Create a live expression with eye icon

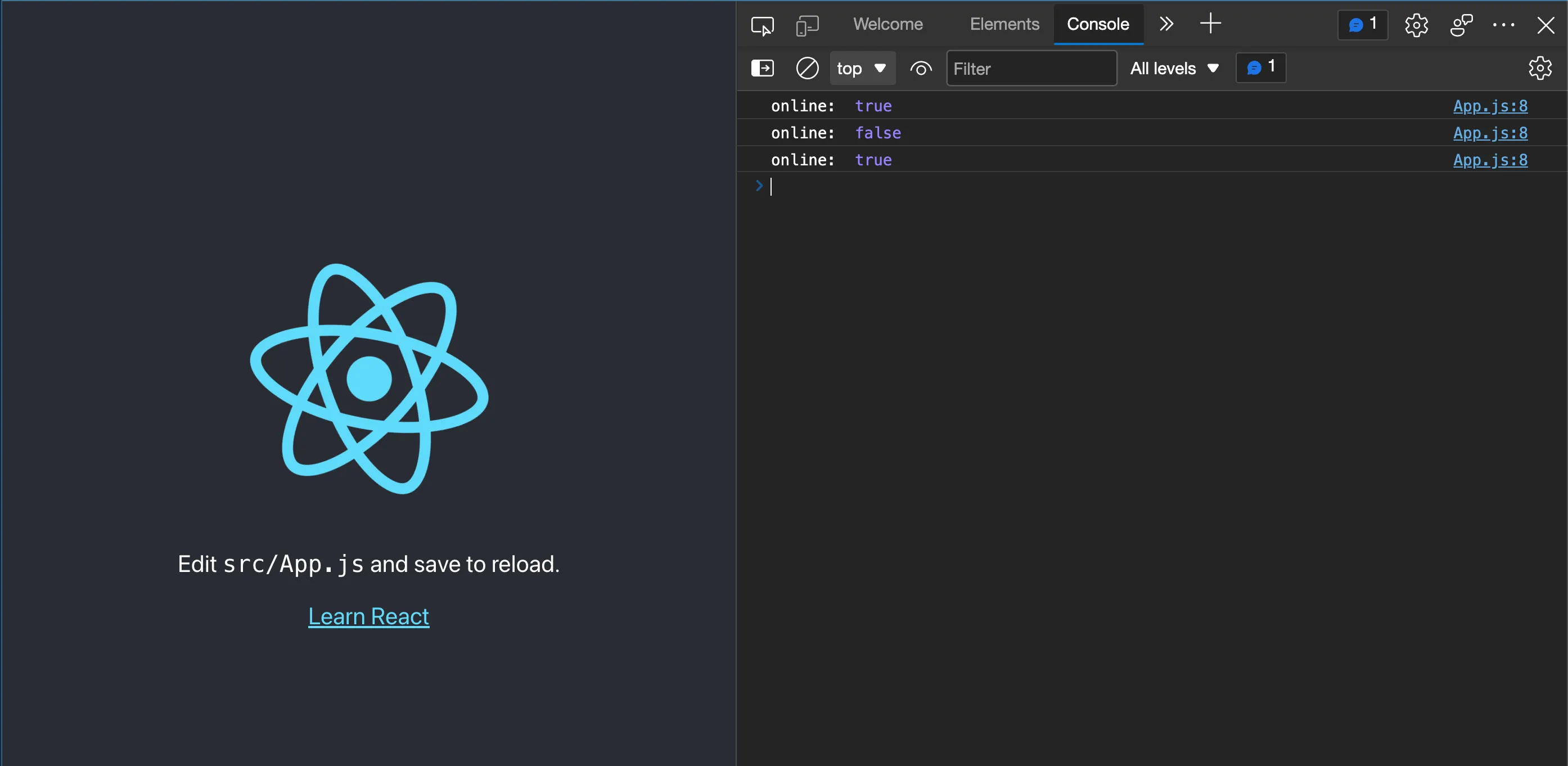pyautogui.click(x=920, y=68)
